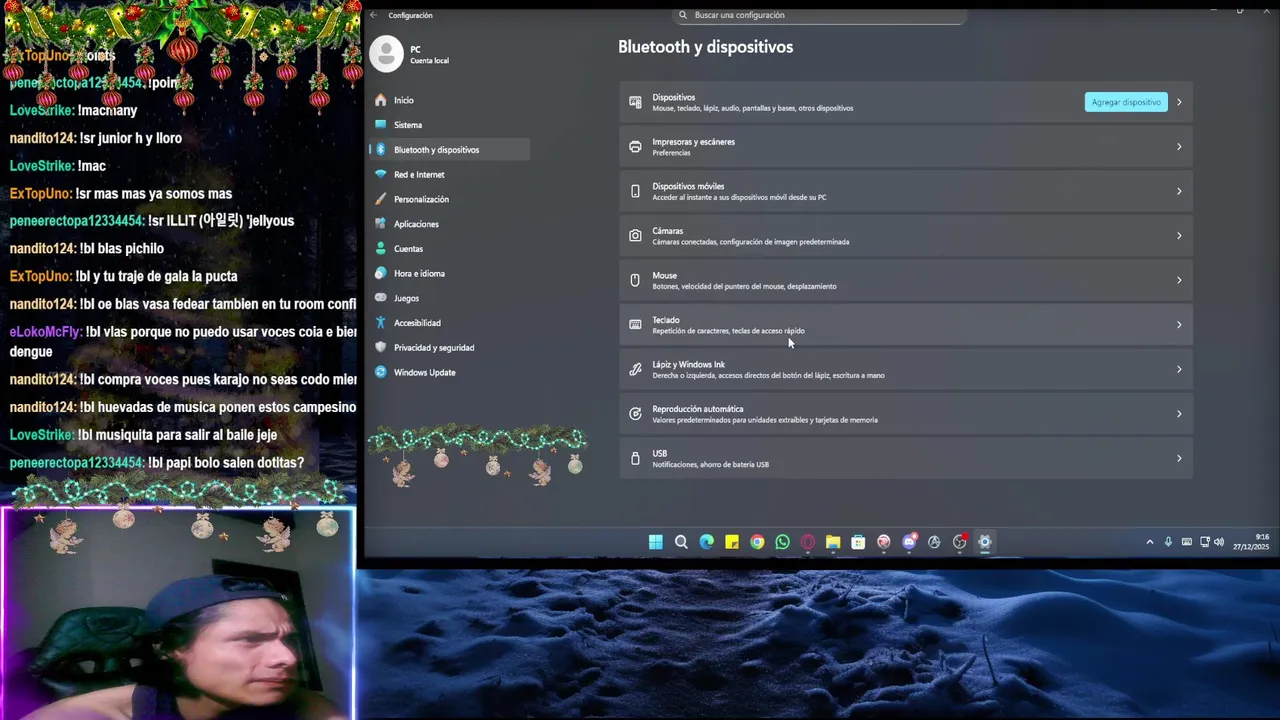This screenshot has width=1280, height=720.
Task: Click the printer icon for Impresoras
Action: point(635,147)
